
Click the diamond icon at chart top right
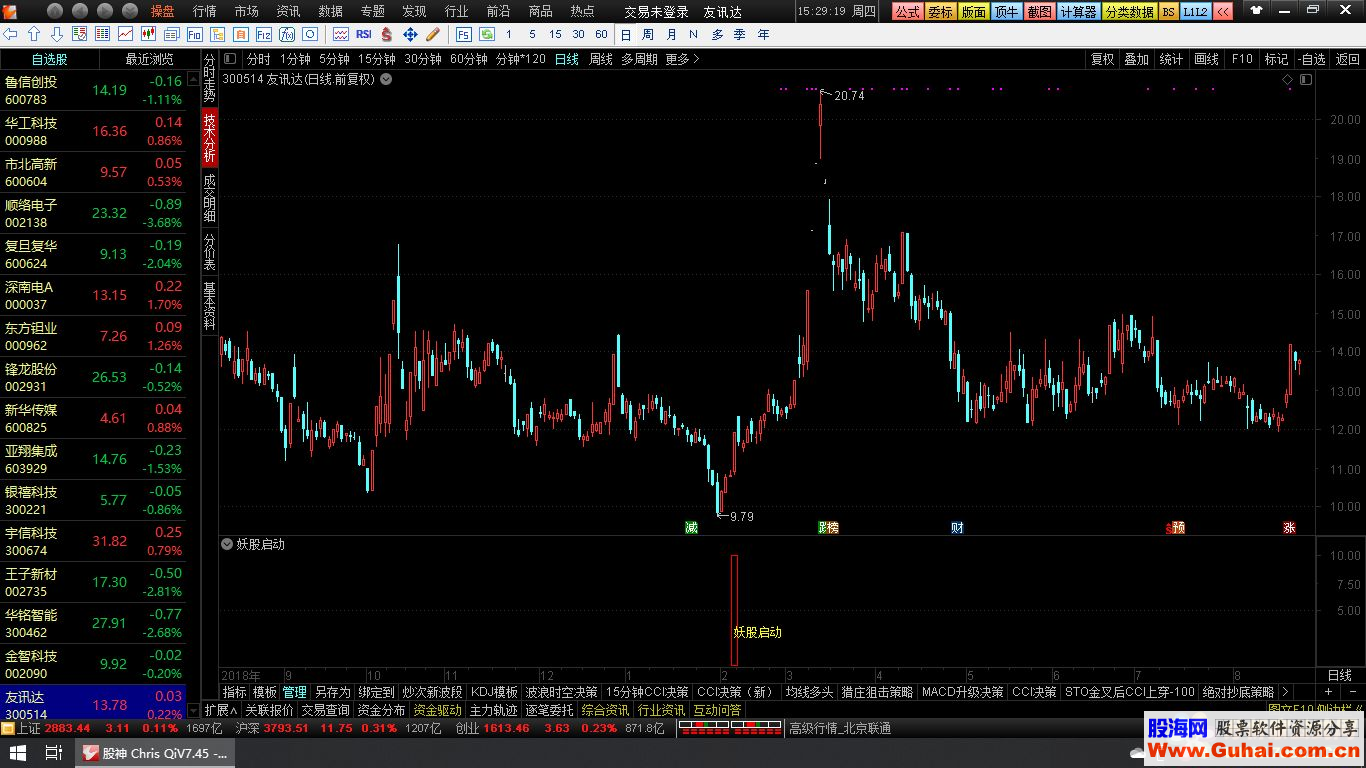coord(1287,79)
